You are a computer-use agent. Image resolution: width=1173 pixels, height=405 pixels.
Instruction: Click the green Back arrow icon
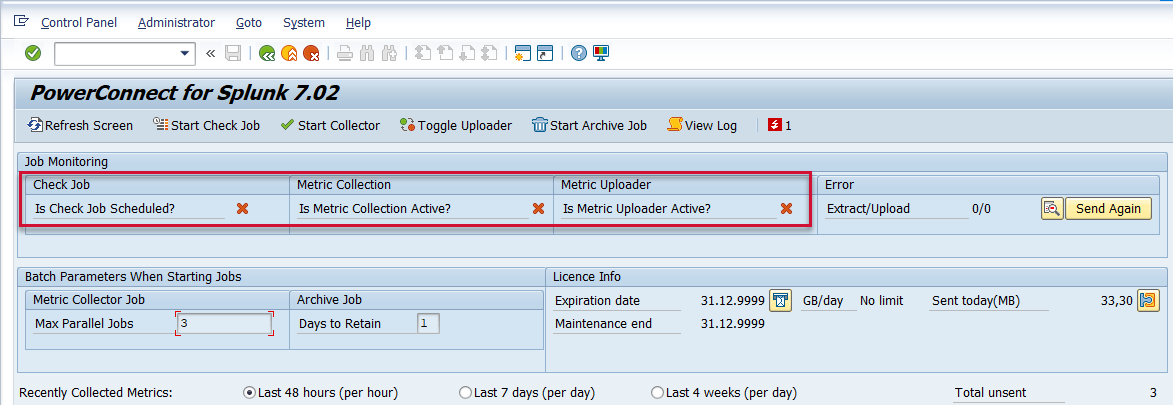[267, 53]
